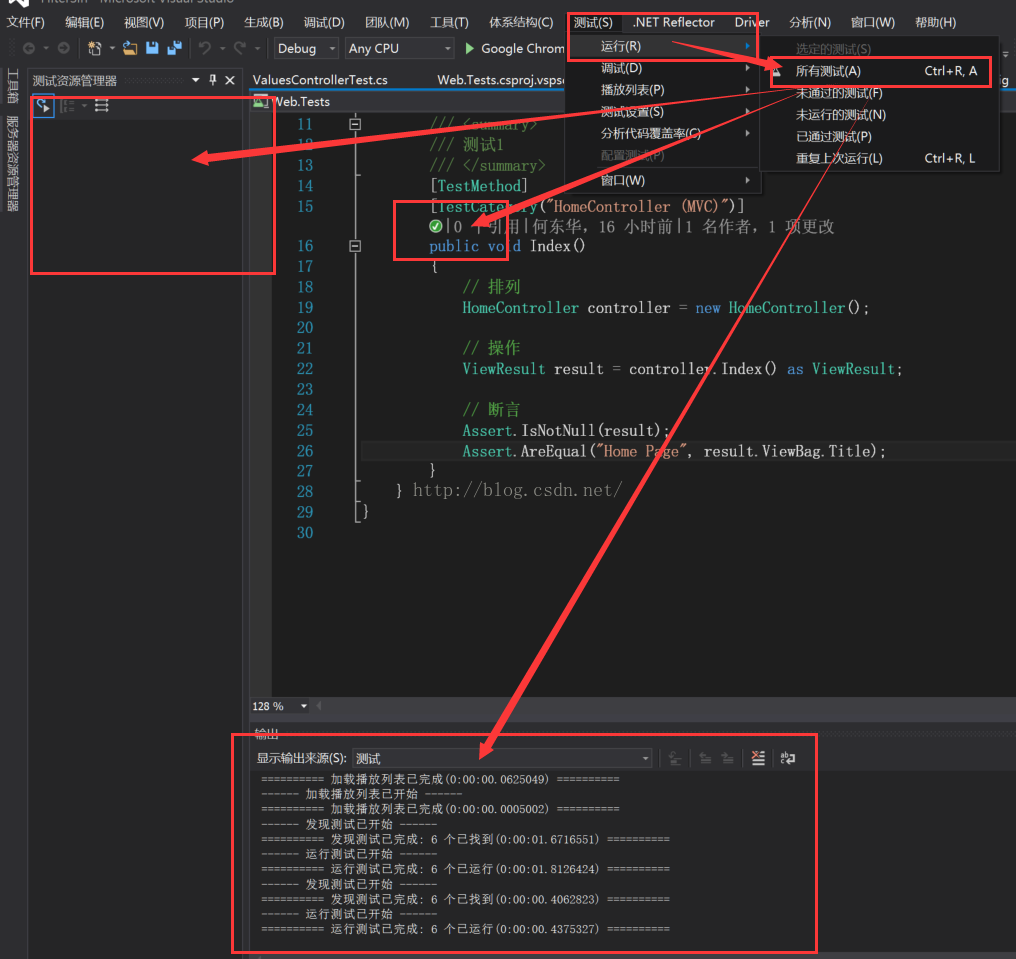
Task: Open the 调试(D) menu in menu bar
Action: click(x=324, y=22)
